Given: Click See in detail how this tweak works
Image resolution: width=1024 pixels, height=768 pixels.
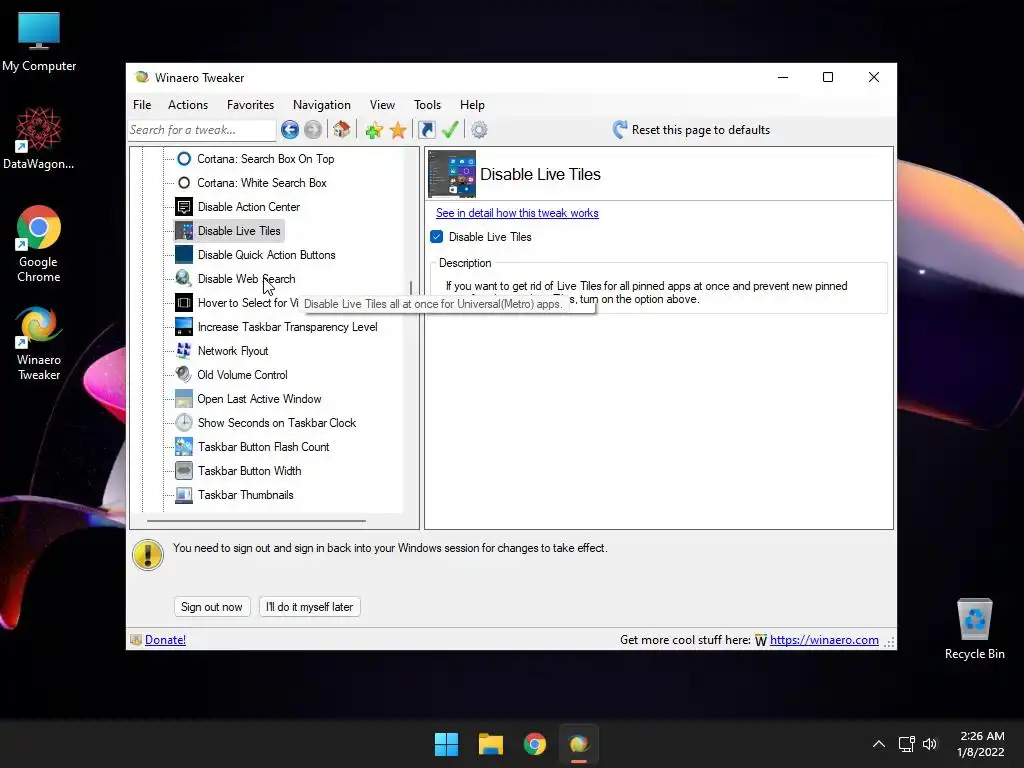Looking at the screenshot, I should point(517,213).
